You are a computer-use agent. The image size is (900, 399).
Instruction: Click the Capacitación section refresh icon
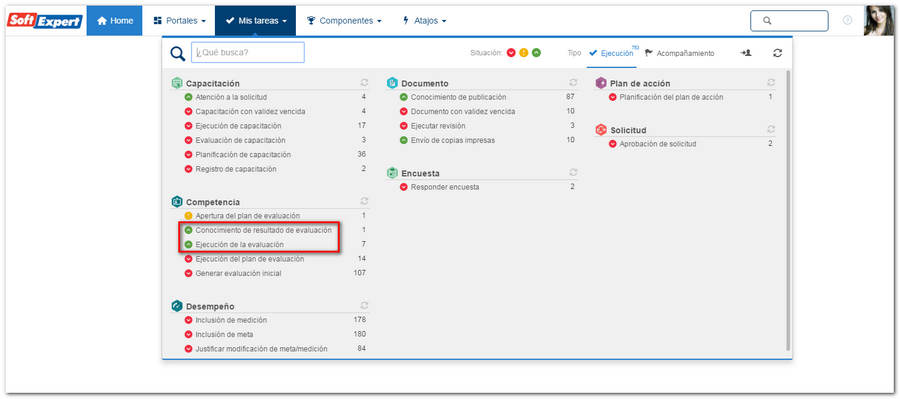(364, 83)
